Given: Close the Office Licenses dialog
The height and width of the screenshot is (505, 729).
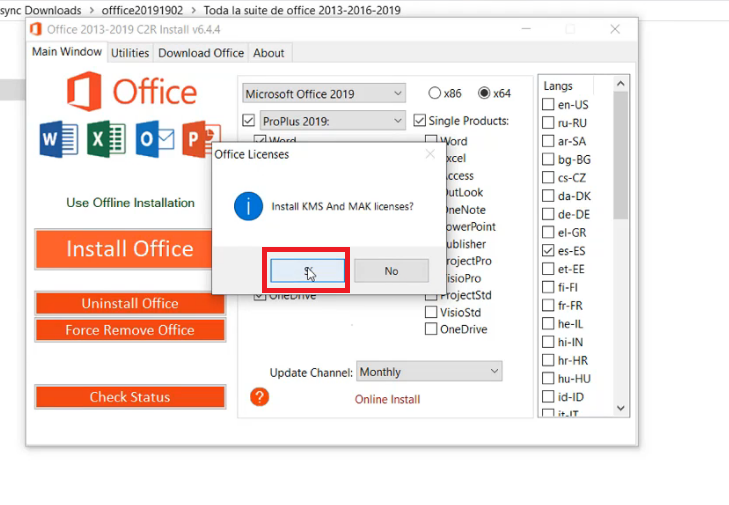Looking at the screenshot, I should click(x=430, y=154).
